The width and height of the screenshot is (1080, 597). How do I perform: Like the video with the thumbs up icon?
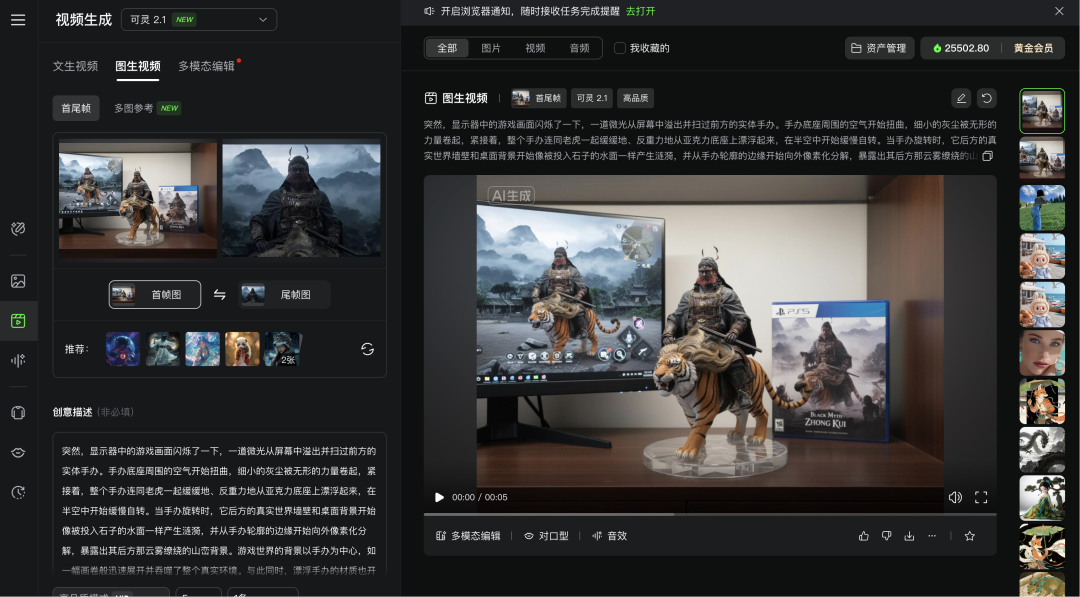pyautogui.click(x=864, y=536)
